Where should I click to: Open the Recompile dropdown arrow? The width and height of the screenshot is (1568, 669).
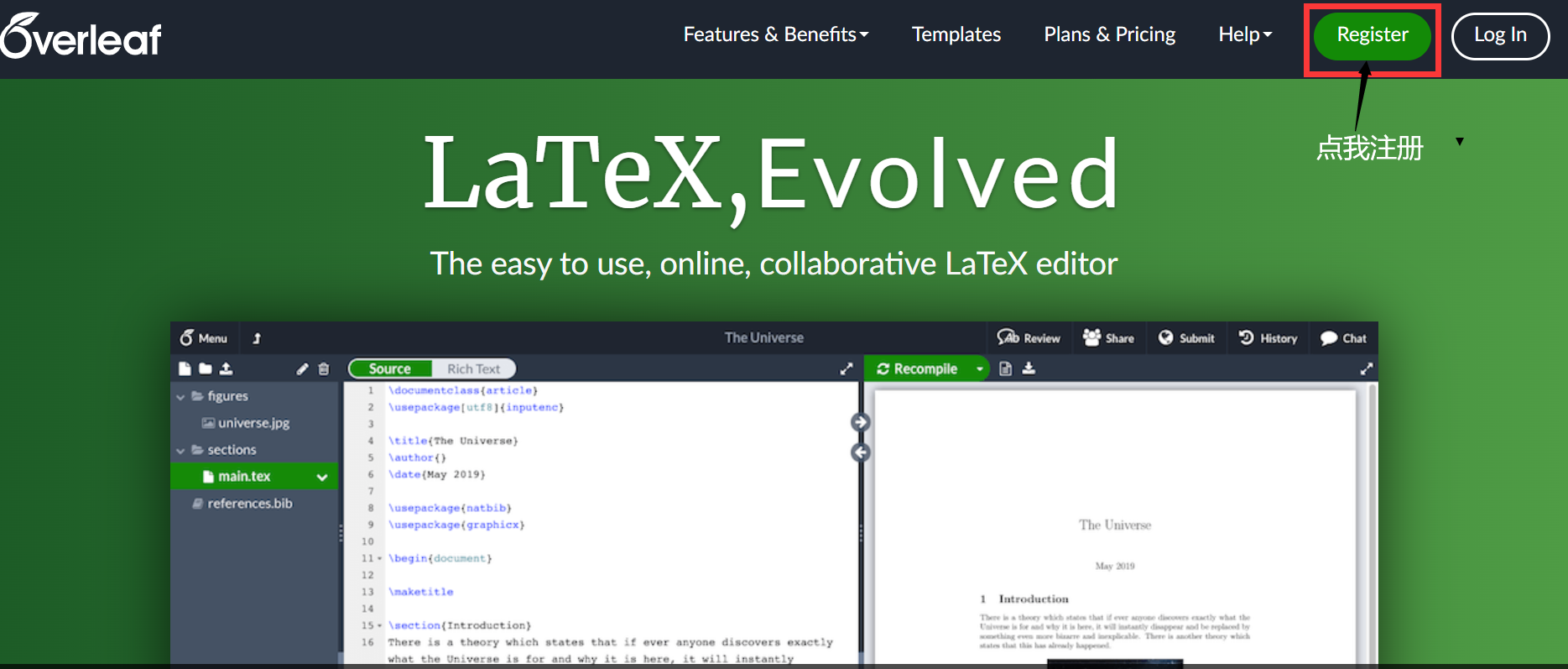point(979,368)
